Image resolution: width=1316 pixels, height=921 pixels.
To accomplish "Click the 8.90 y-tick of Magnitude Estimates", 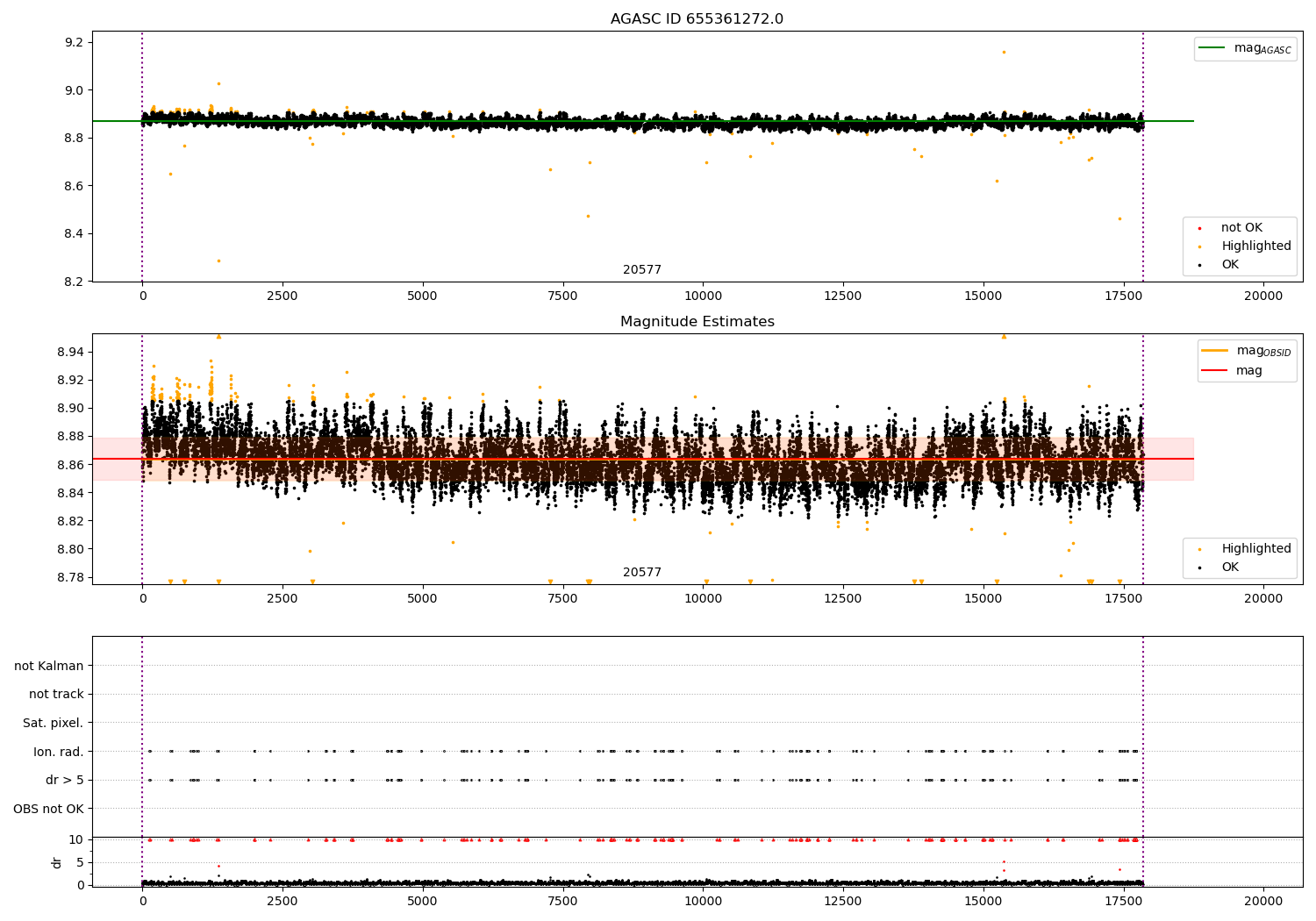I will (x=71, y=408).
